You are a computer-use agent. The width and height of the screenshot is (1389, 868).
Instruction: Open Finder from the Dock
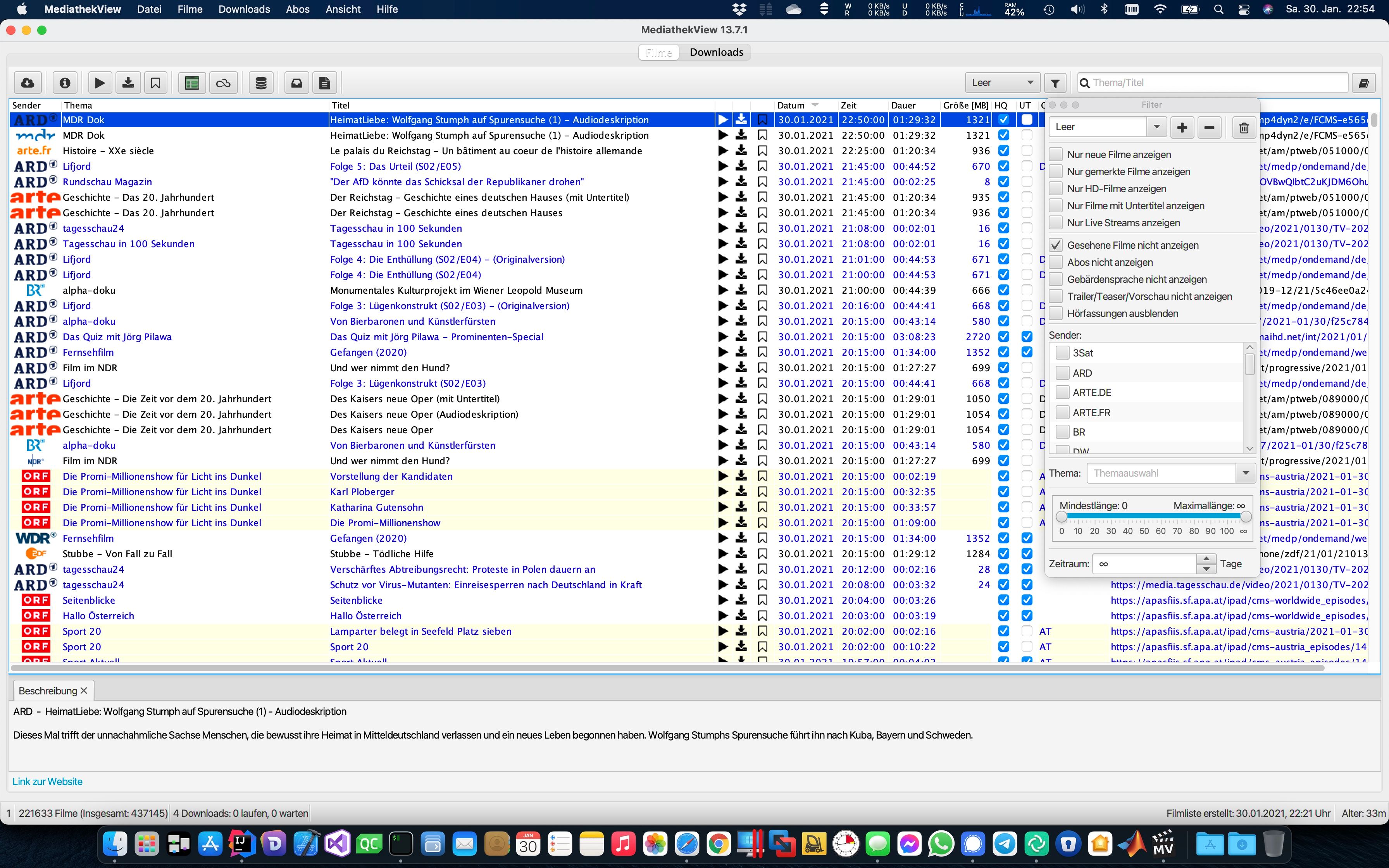115,844
